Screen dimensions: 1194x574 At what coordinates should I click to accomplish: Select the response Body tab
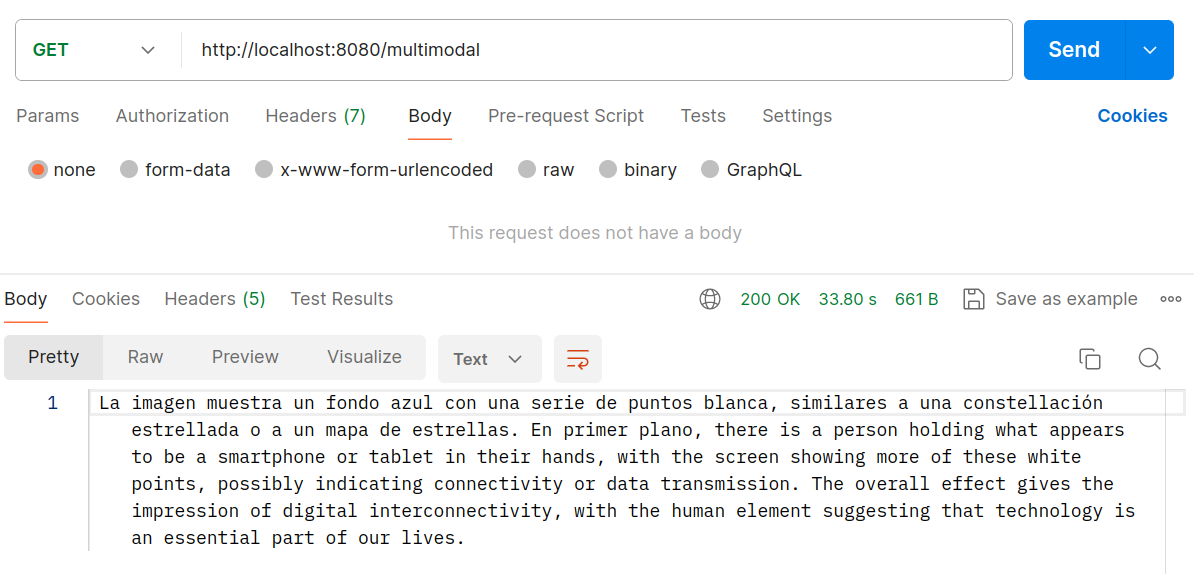[x=26, y=299]
